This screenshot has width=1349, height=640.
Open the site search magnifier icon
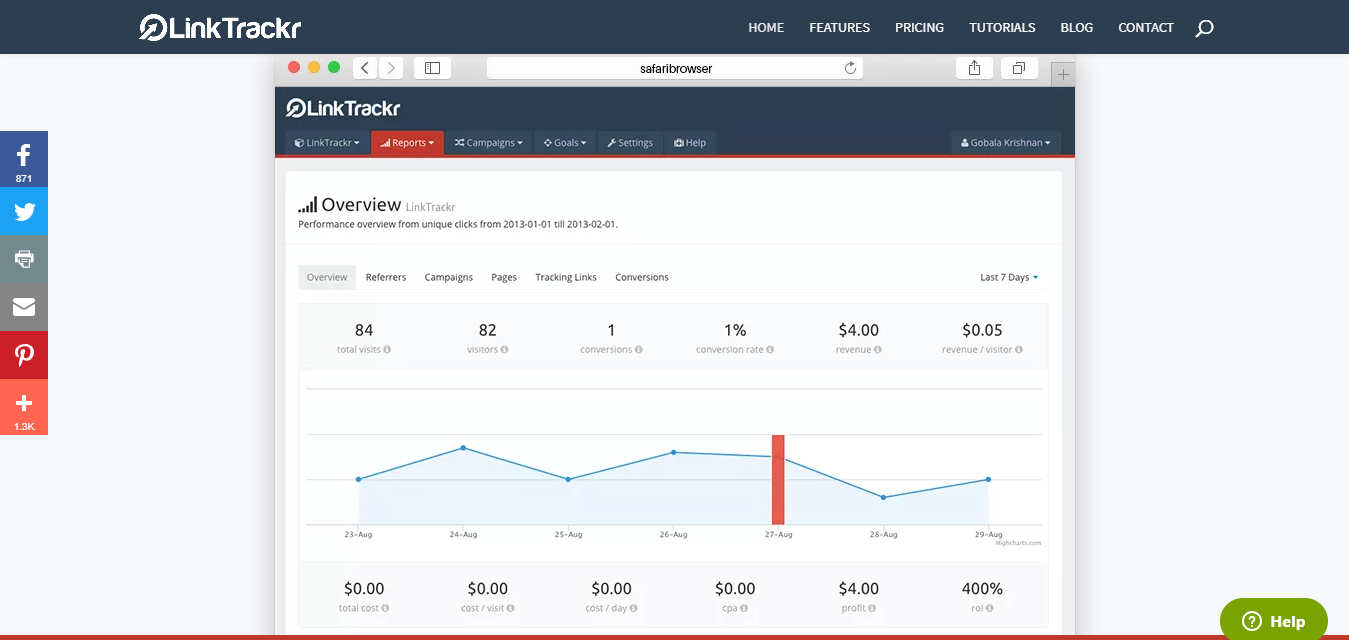point(1204,28)
